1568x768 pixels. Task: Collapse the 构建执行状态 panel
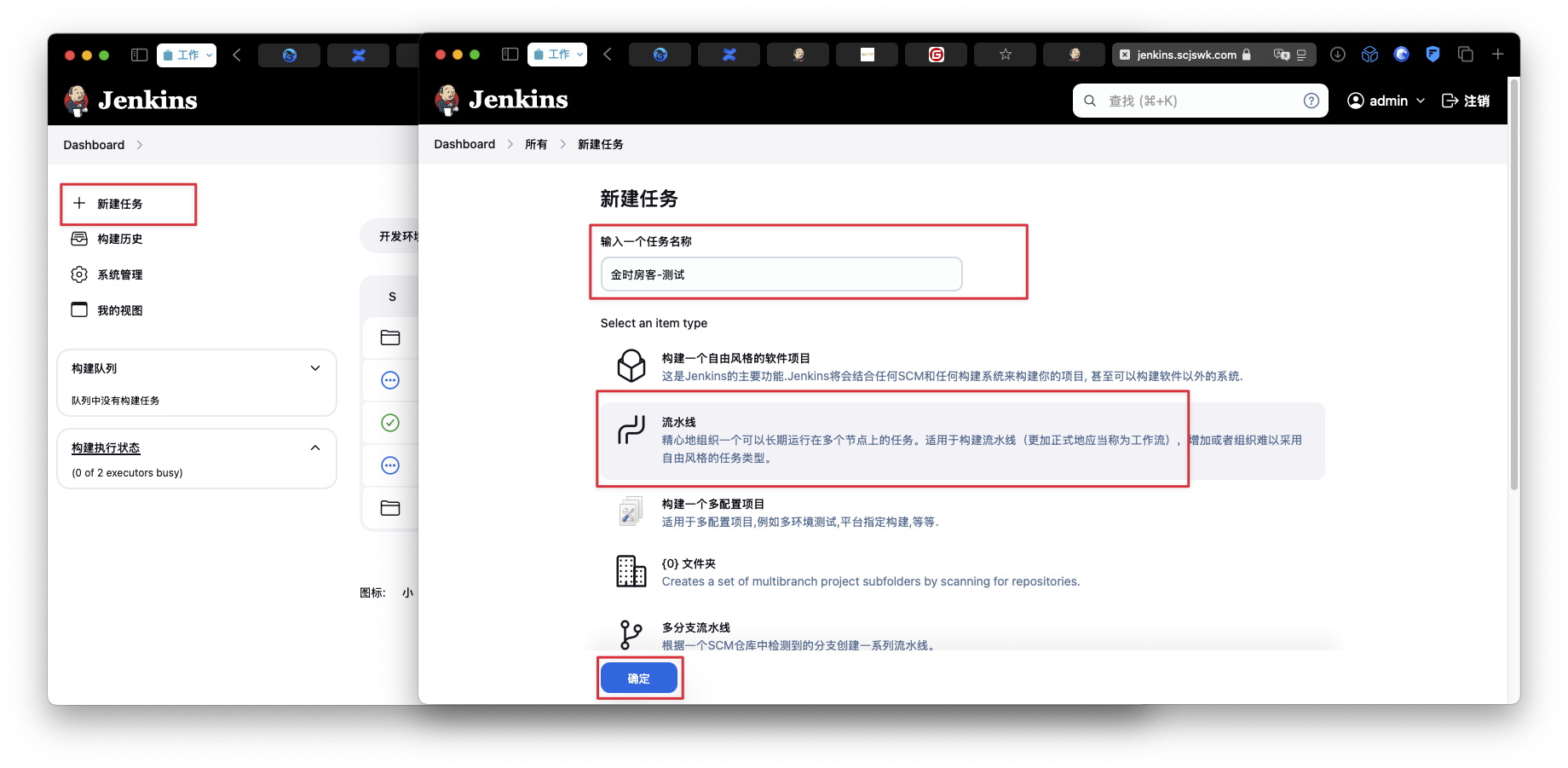(x=315, y=448)
